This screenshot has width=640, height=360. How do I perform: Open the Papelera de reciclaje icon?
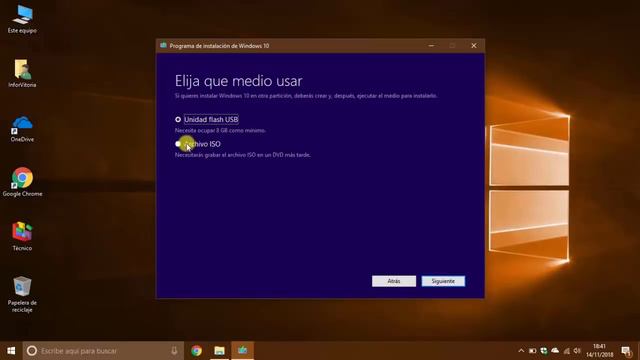22,294
